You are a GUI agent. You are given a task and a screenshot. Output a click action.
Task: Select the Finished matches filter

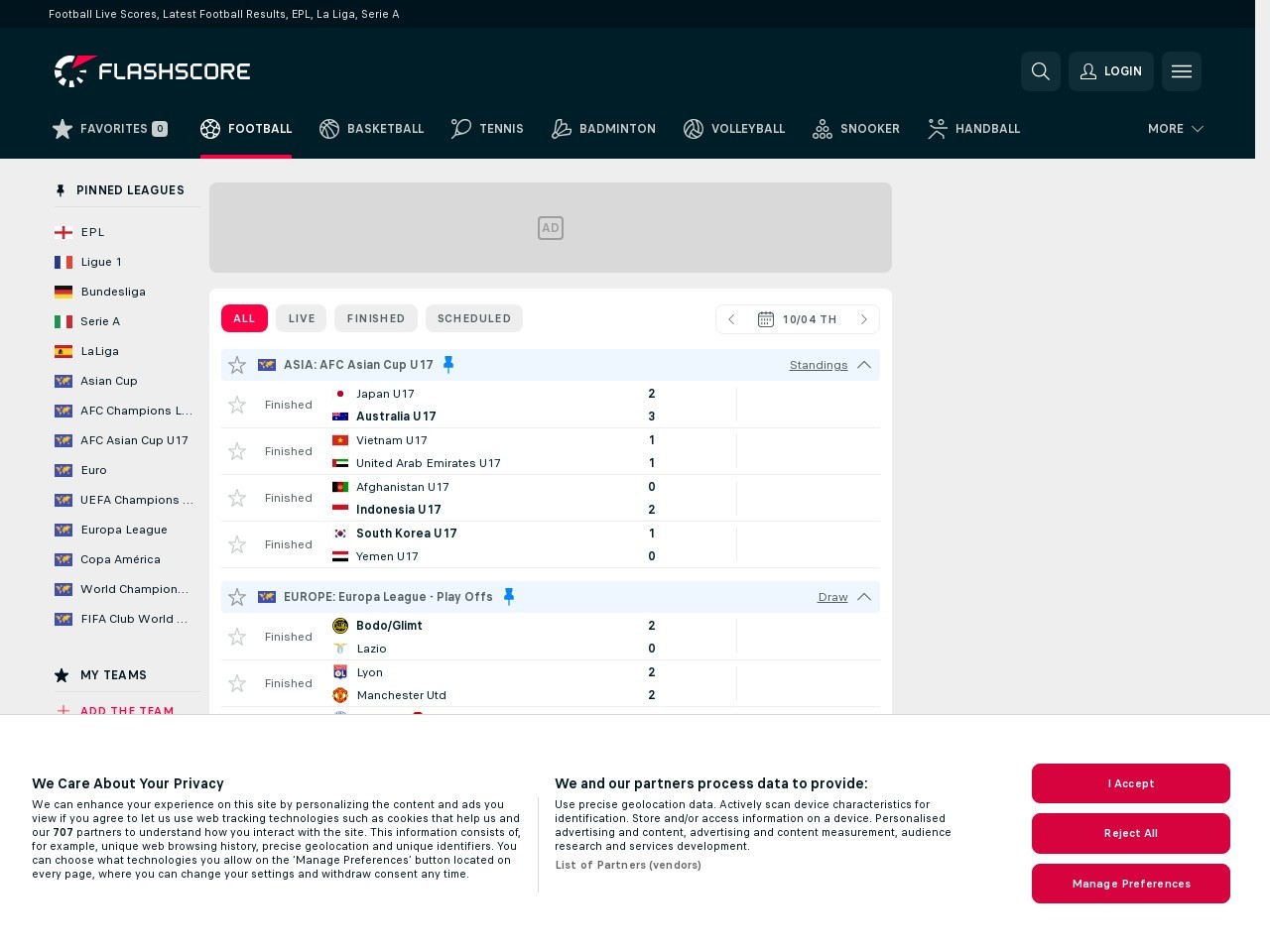click(376, 318)
